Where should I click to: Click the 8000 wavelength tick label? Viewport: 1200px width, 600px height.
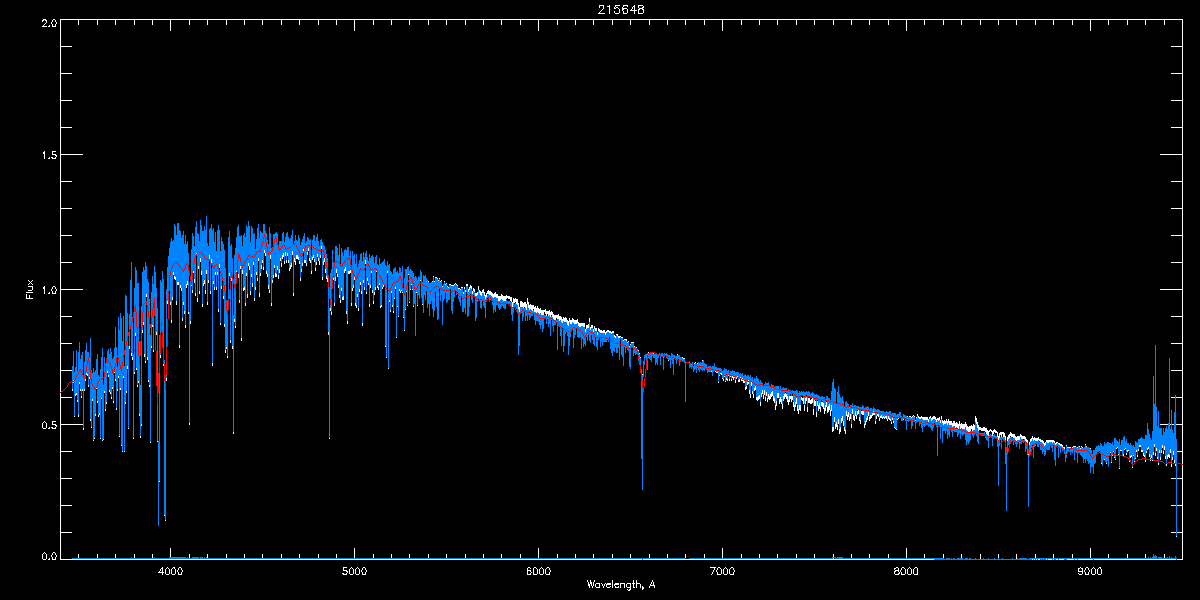click(x=906, y=571)
